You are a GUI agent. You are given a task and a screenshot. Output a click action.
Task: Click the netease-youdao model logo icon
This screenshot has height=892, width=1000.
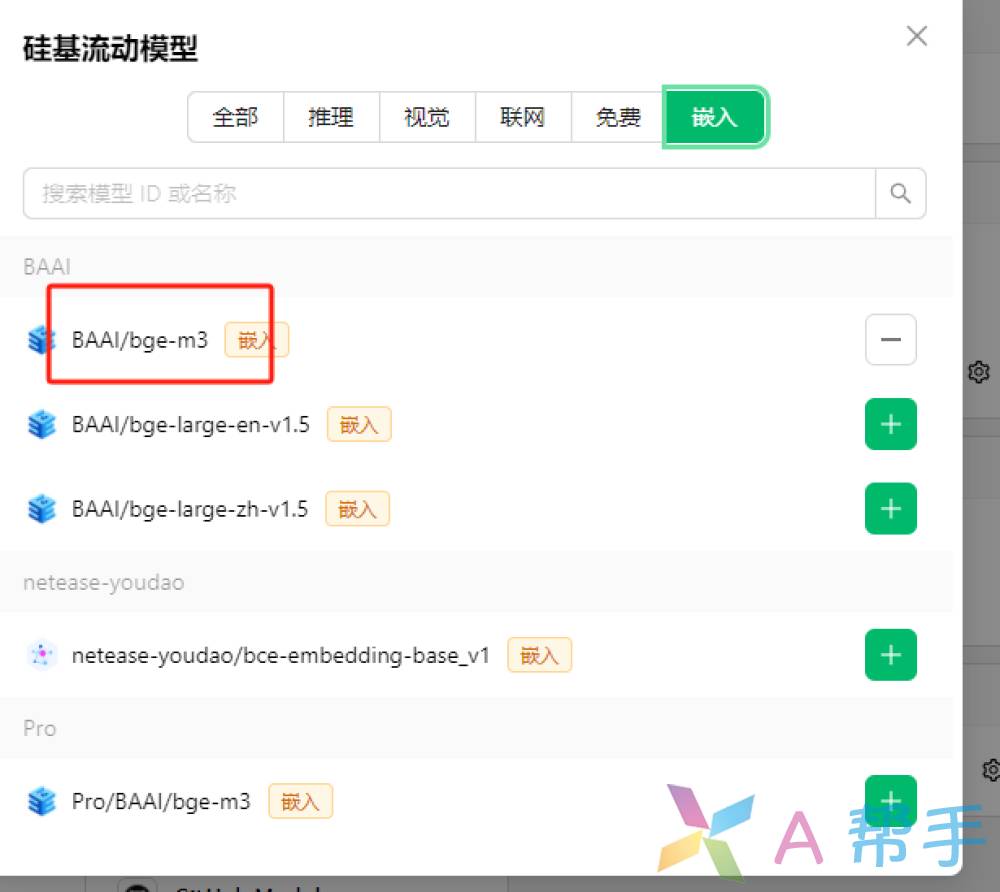click(x=42, y=655)
